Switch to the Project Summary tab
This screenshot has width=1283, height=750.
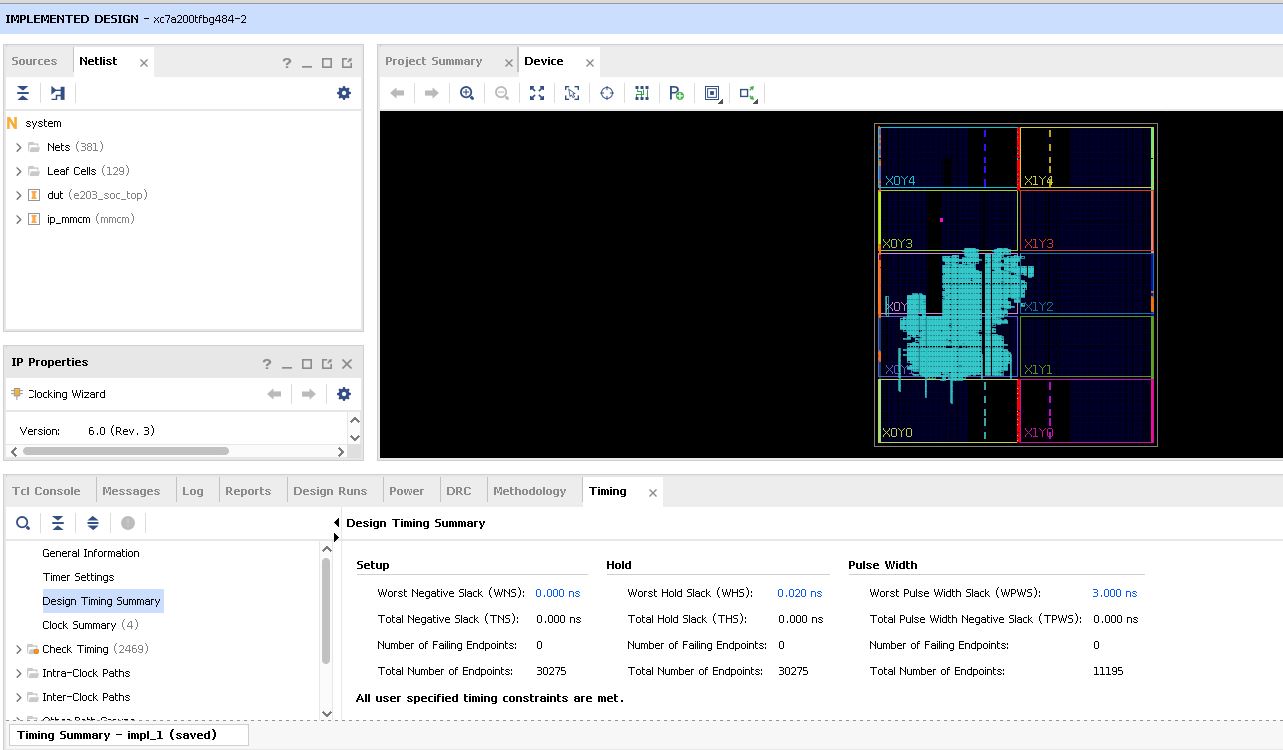(x=433, y=61)
